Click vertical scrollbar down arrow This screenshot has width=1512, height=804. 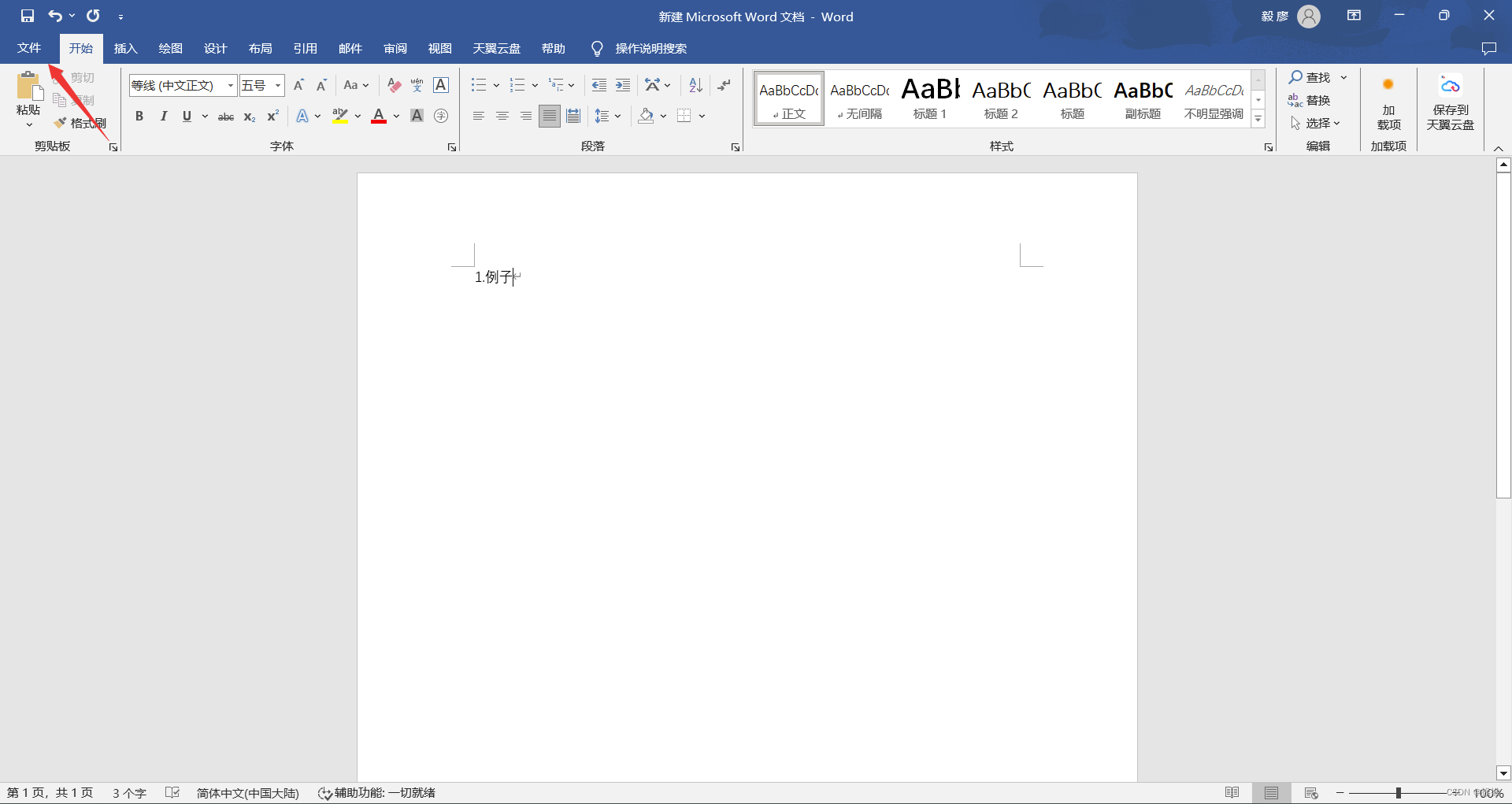1503,773
